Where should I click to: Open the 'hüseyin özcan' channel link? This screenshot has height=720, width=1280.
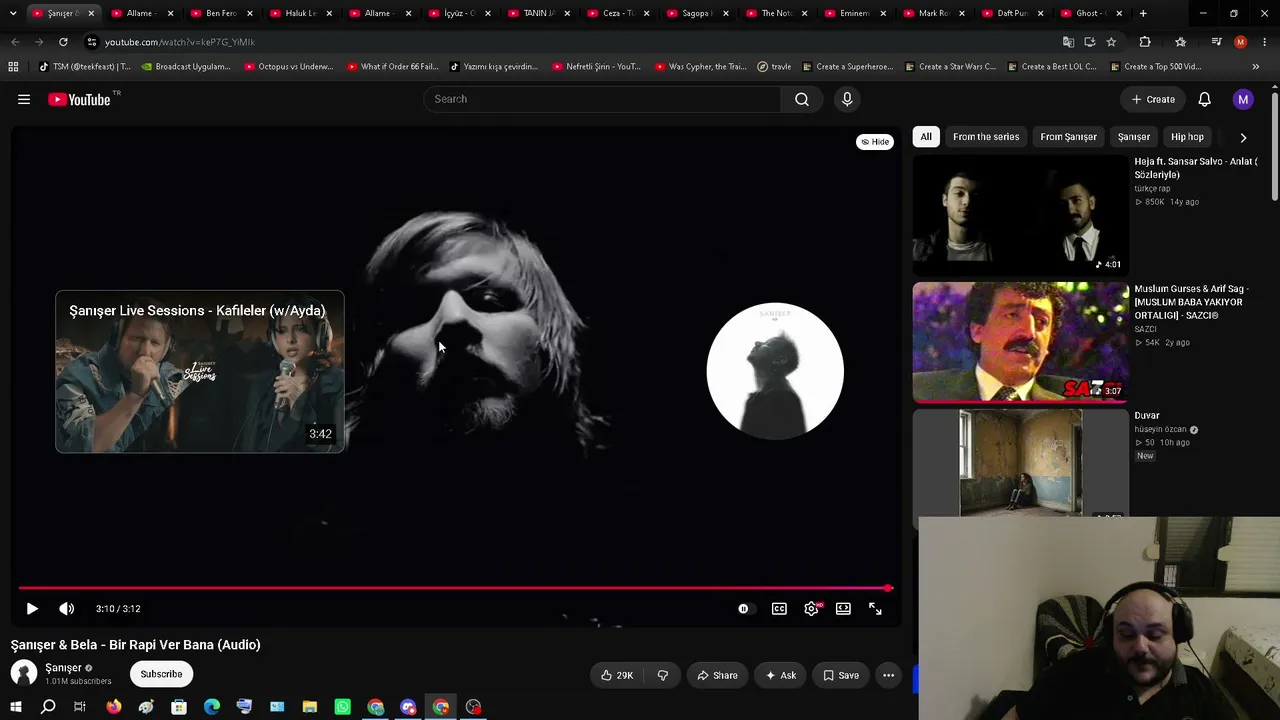(1160, 430)
